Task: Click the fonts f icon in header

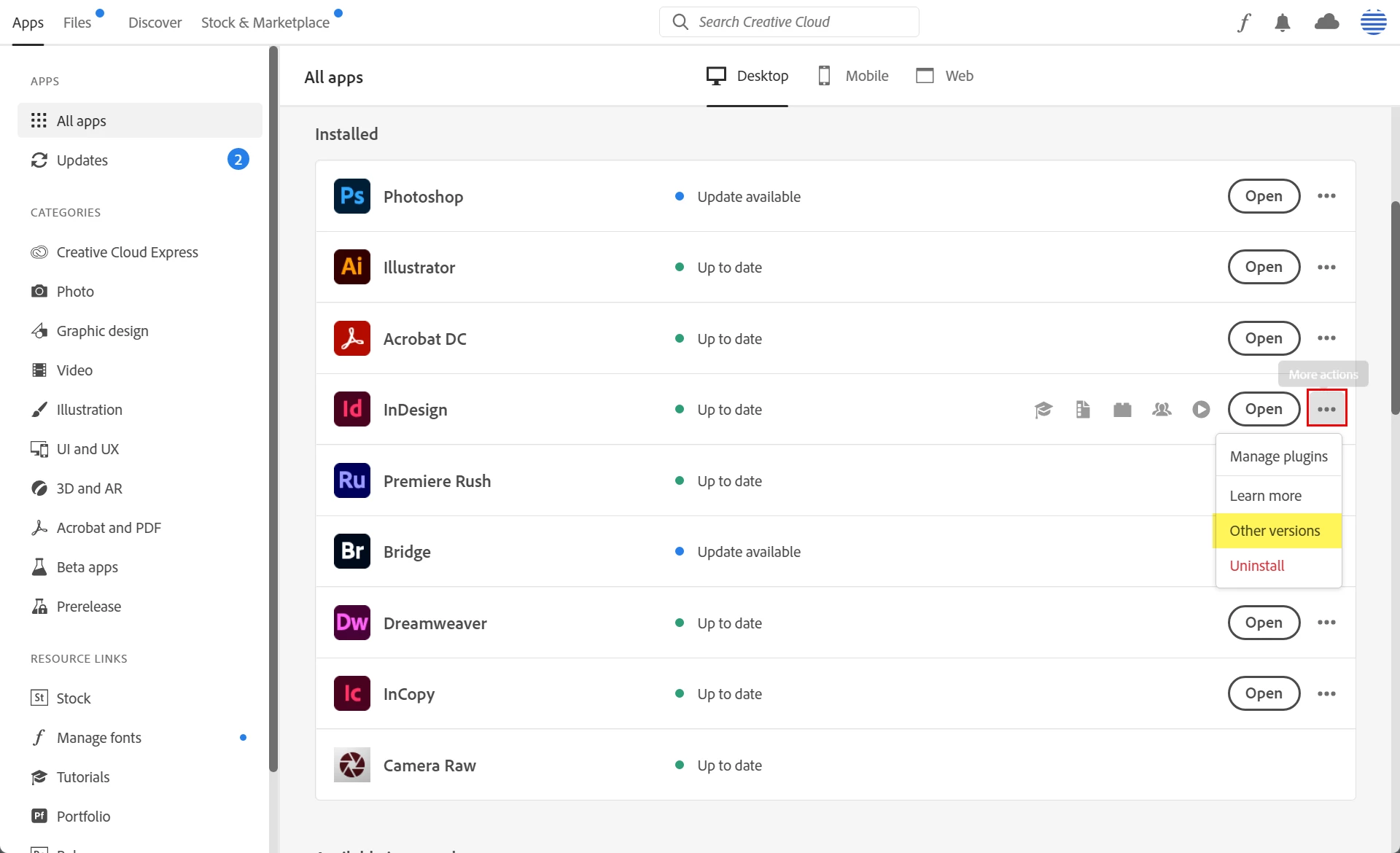Action: pos(1244,23)
